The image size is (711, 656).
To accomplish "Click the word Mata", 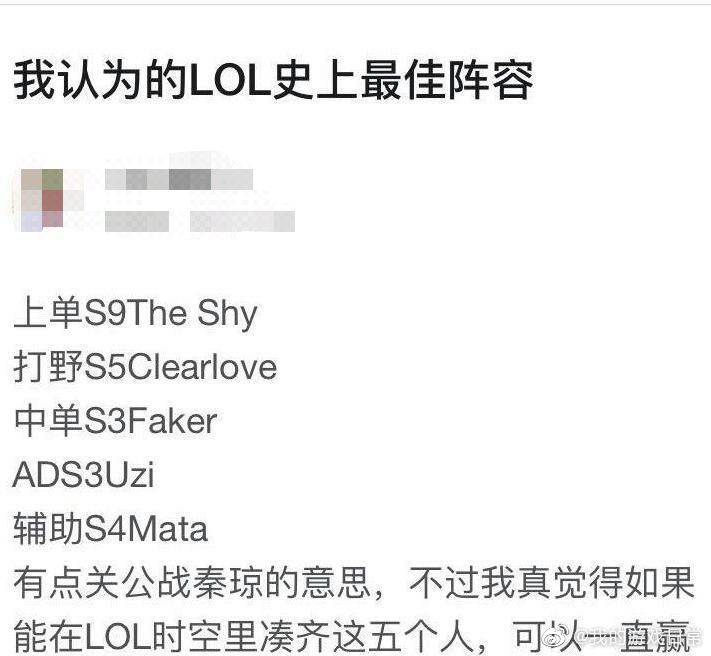I will click(168, 529).
